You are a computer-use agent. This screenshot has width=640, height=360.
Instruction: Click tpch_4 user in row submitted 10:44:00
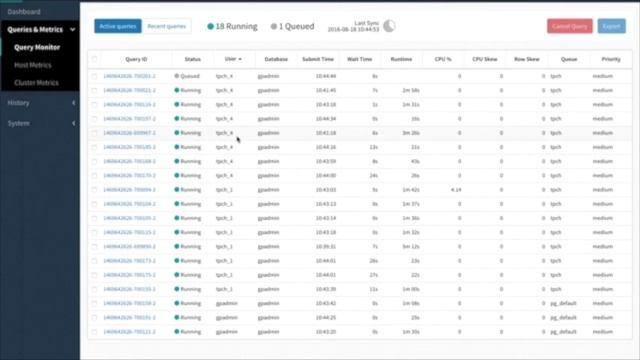click(224, 176)
